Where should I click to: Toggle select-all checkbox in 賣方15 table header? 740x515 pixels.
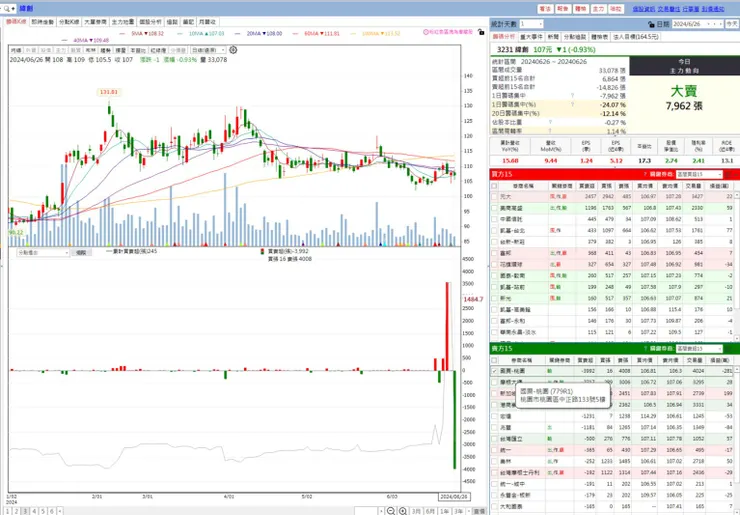click(x=494, y=360)
